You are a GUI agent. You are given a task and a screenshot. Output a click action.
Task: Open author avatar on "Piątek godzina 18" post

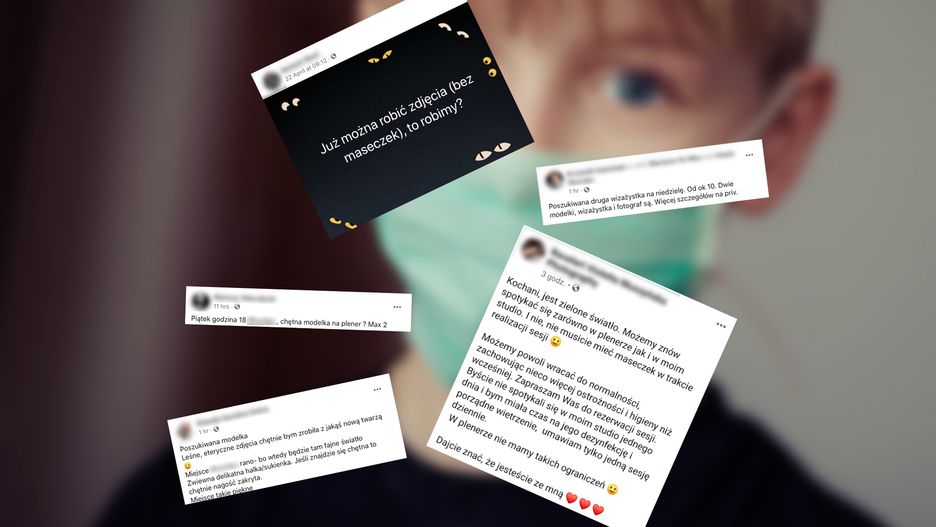point(200,300)
